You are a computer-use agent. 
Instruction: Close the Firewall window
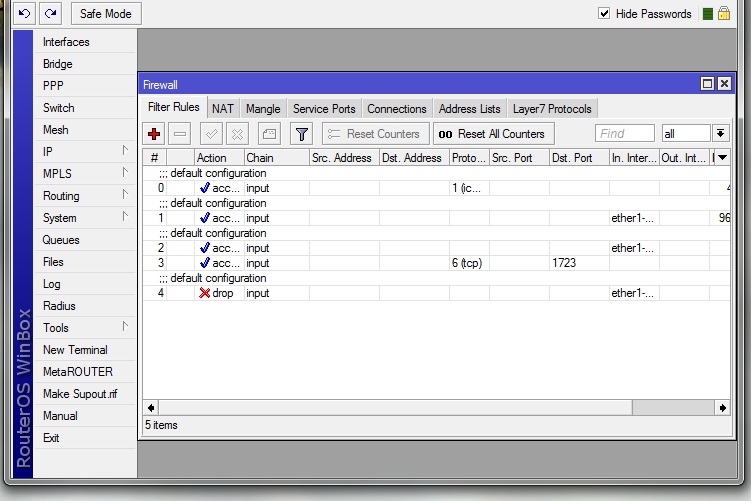[x=724, y=84]
